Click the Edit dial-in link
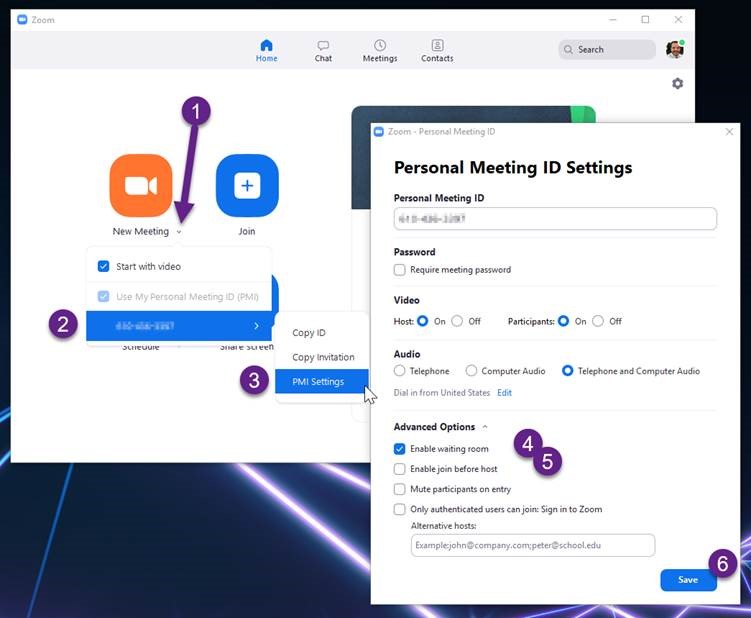 click(504, 392)
